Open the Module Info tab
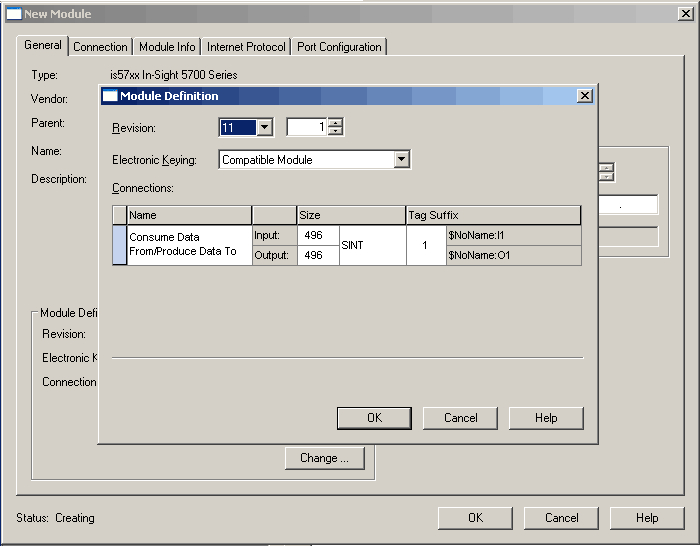700x546 pixels. click(167, 47)
